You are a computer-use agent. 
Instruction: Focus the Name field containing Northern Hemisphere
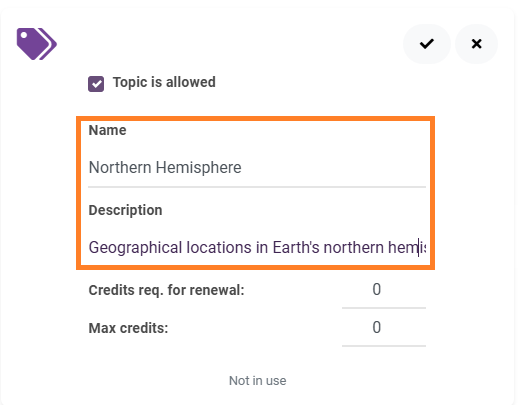257,168
